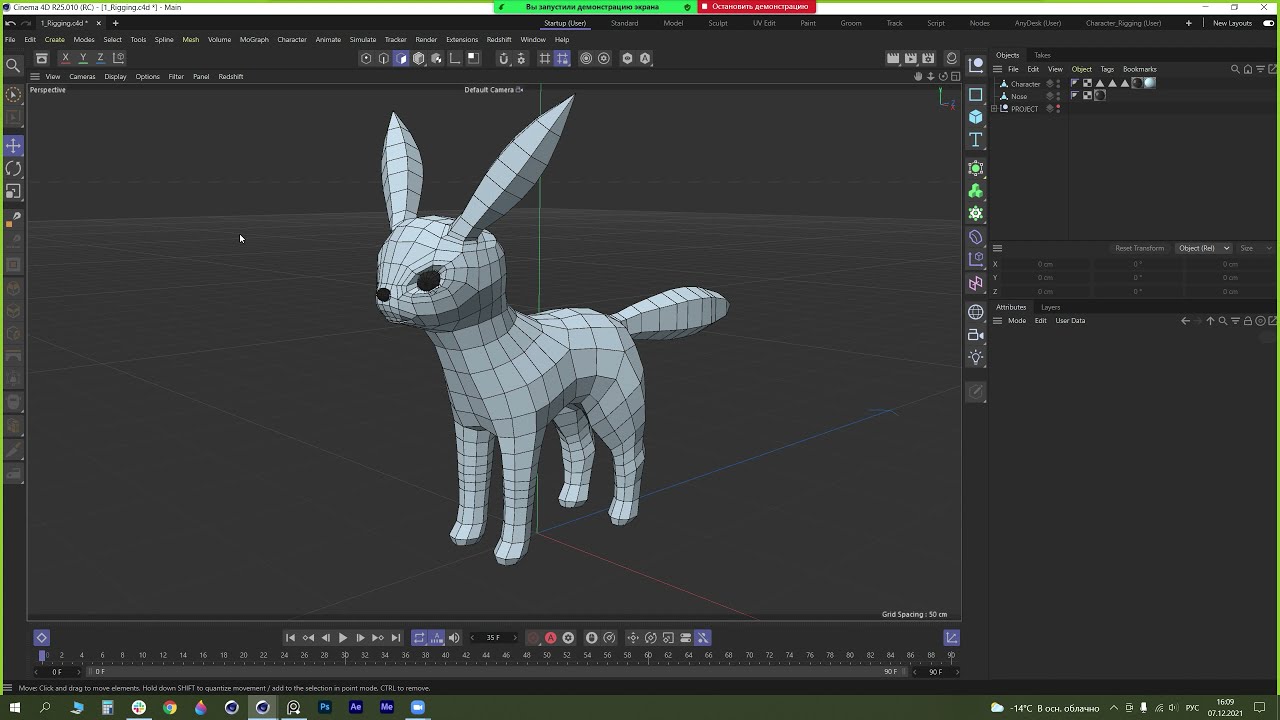This screenshot has height=720, width=1280.
Task: Add a Camera object icon
Action: [x=976, y=335]
